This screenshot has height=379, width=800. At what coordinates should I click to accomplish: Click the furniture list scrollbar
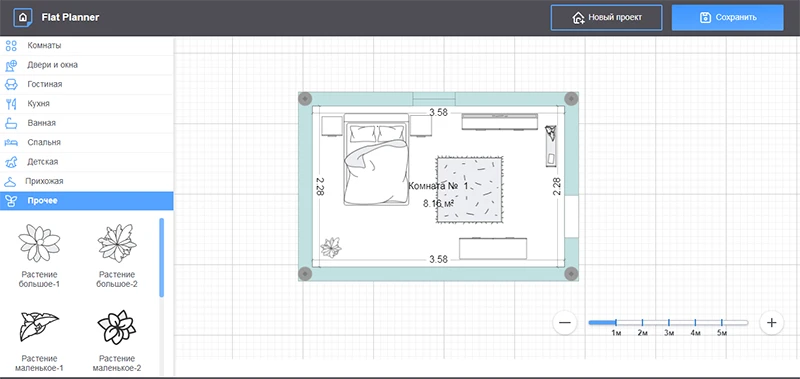[162, 258]
